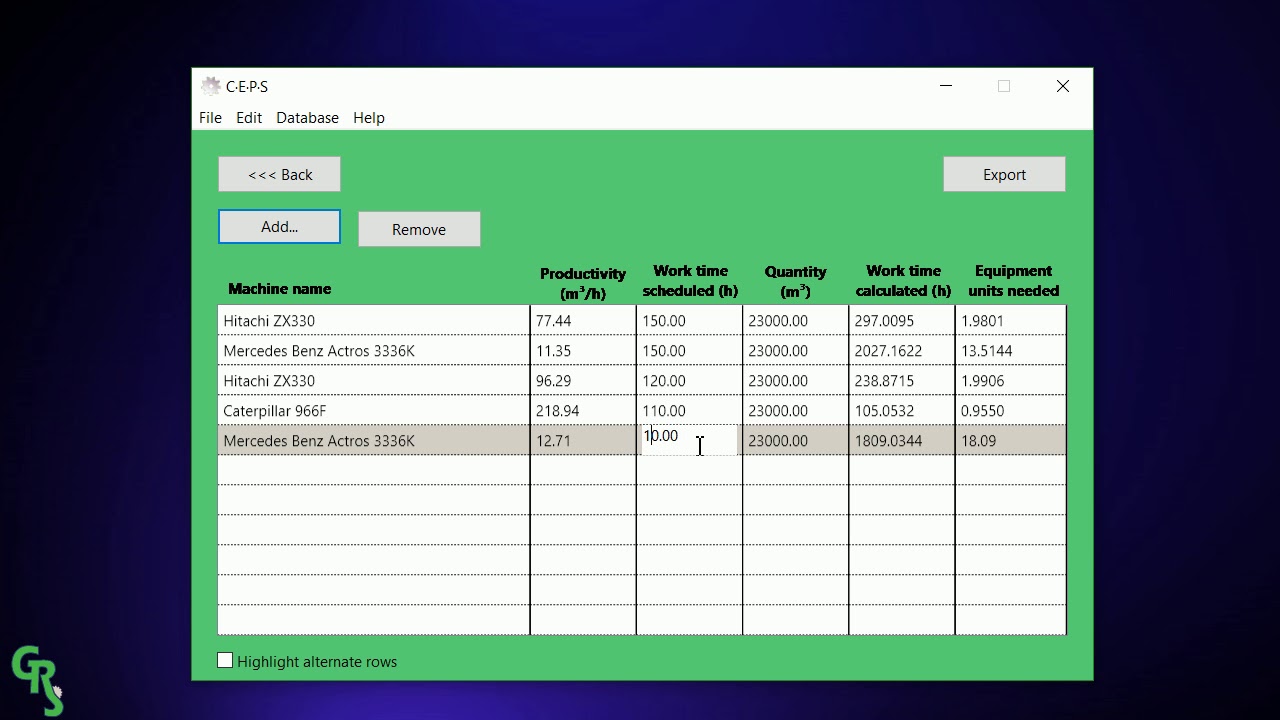
Task: Click equipment units value 13.5144
Action: point(1011,351)
